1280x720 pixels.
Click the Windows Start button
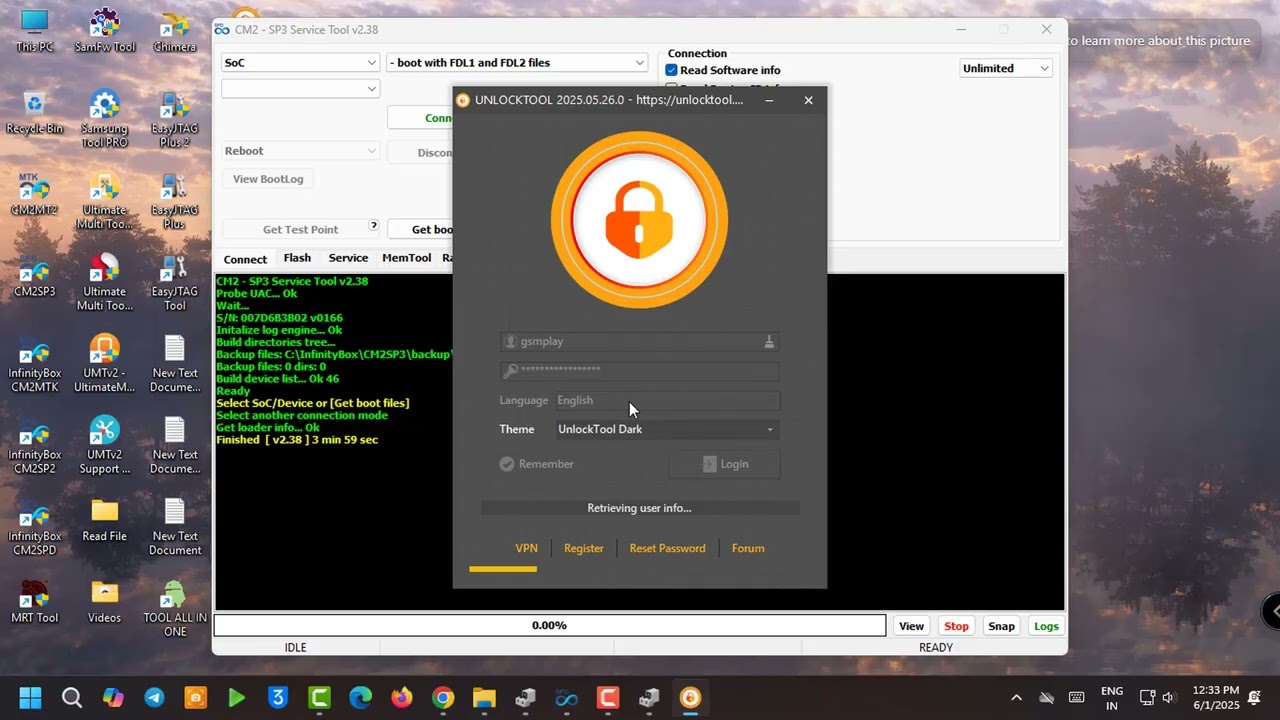pos(30,698)
